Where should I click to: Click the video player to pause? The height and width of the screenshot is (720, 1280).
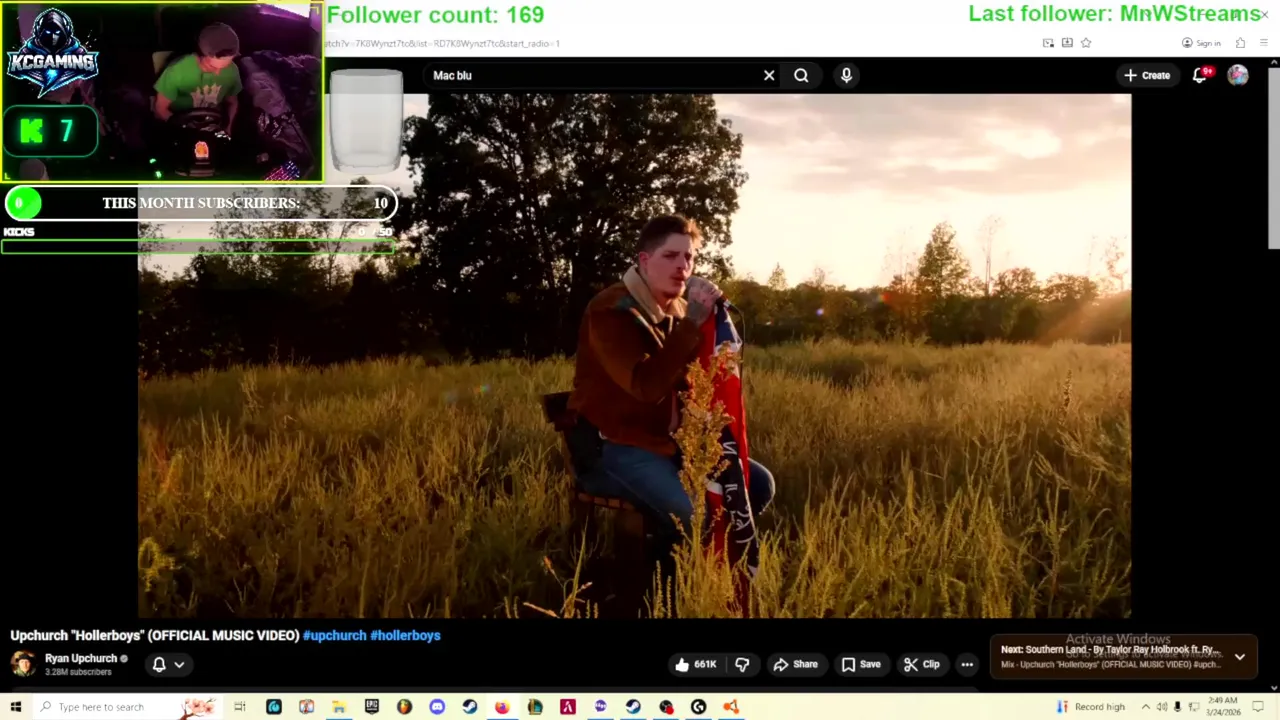point(634,356)
